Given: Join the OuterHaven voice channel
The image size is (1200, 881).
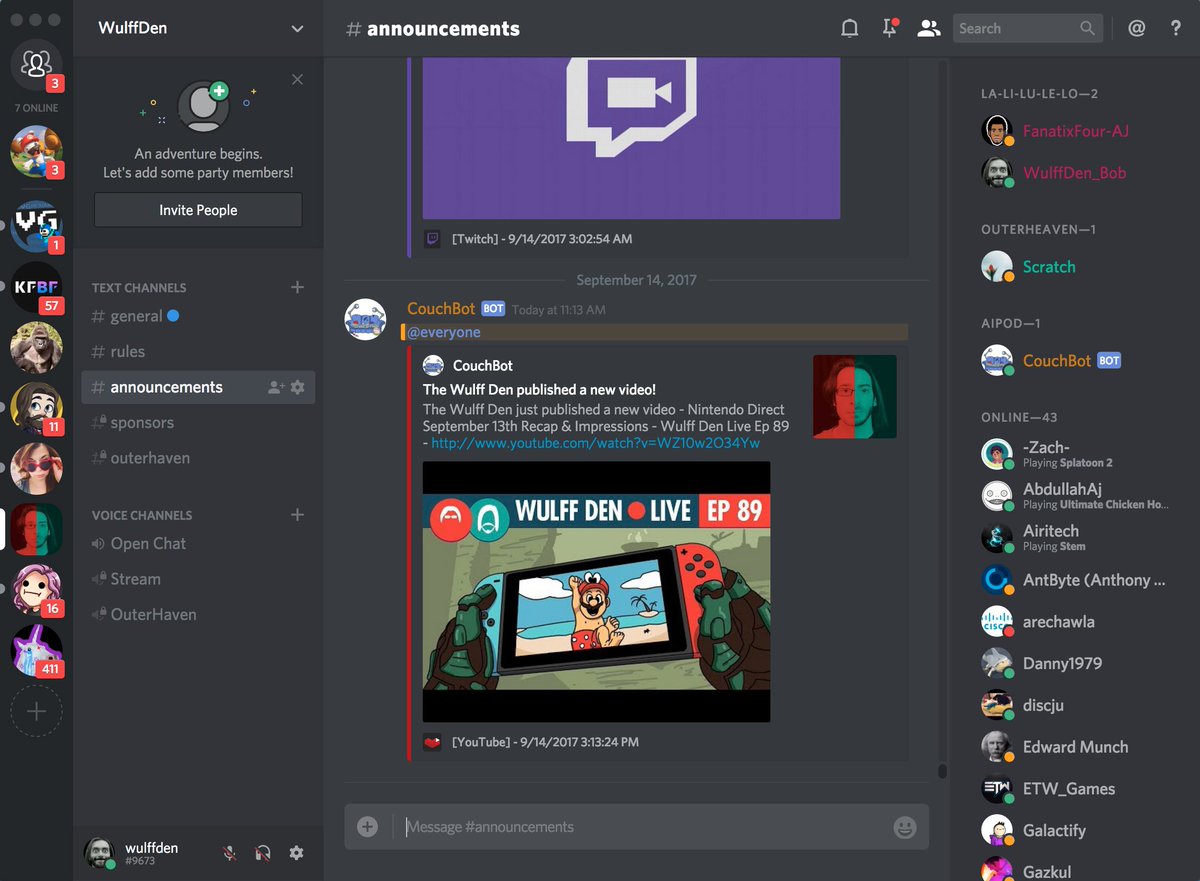Looking at the screenshot, I should tap(198, 614).
